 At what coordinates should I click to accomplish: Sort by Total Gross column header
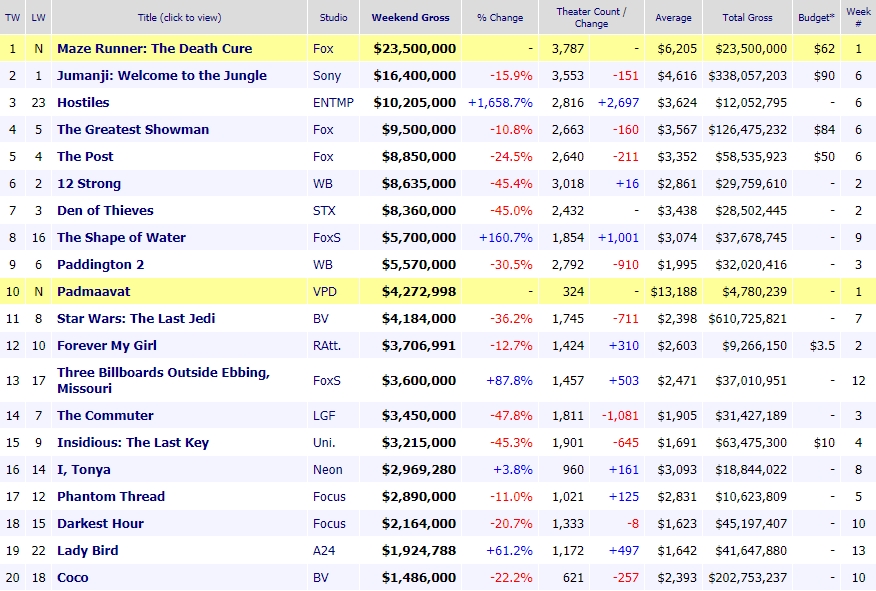[x=748, y=17]
